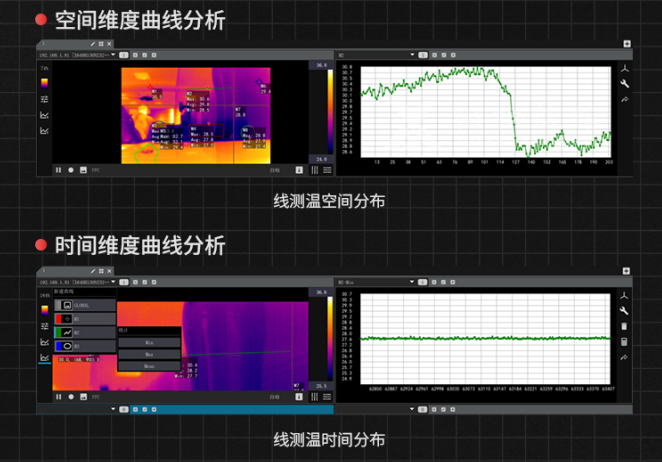This screenshot has width=662, height=462.
Task: Delete the curve with the first trash icon beside time chart
Action: click(x=624, y=326)
